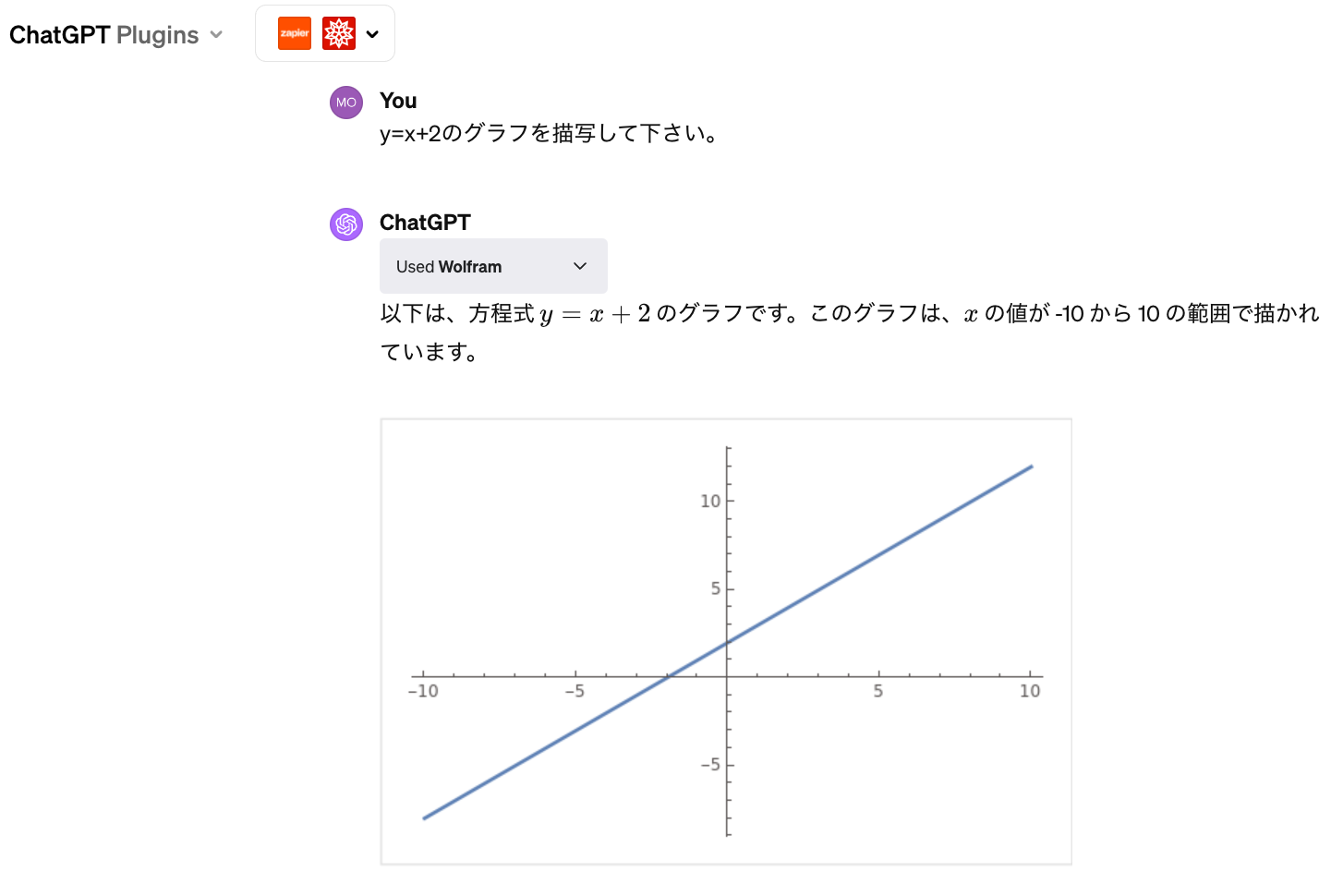Viewport: 1343px width, 896px height.
Task: Click the x-axis label −10 on graph
Action: [x=423, y=691]
